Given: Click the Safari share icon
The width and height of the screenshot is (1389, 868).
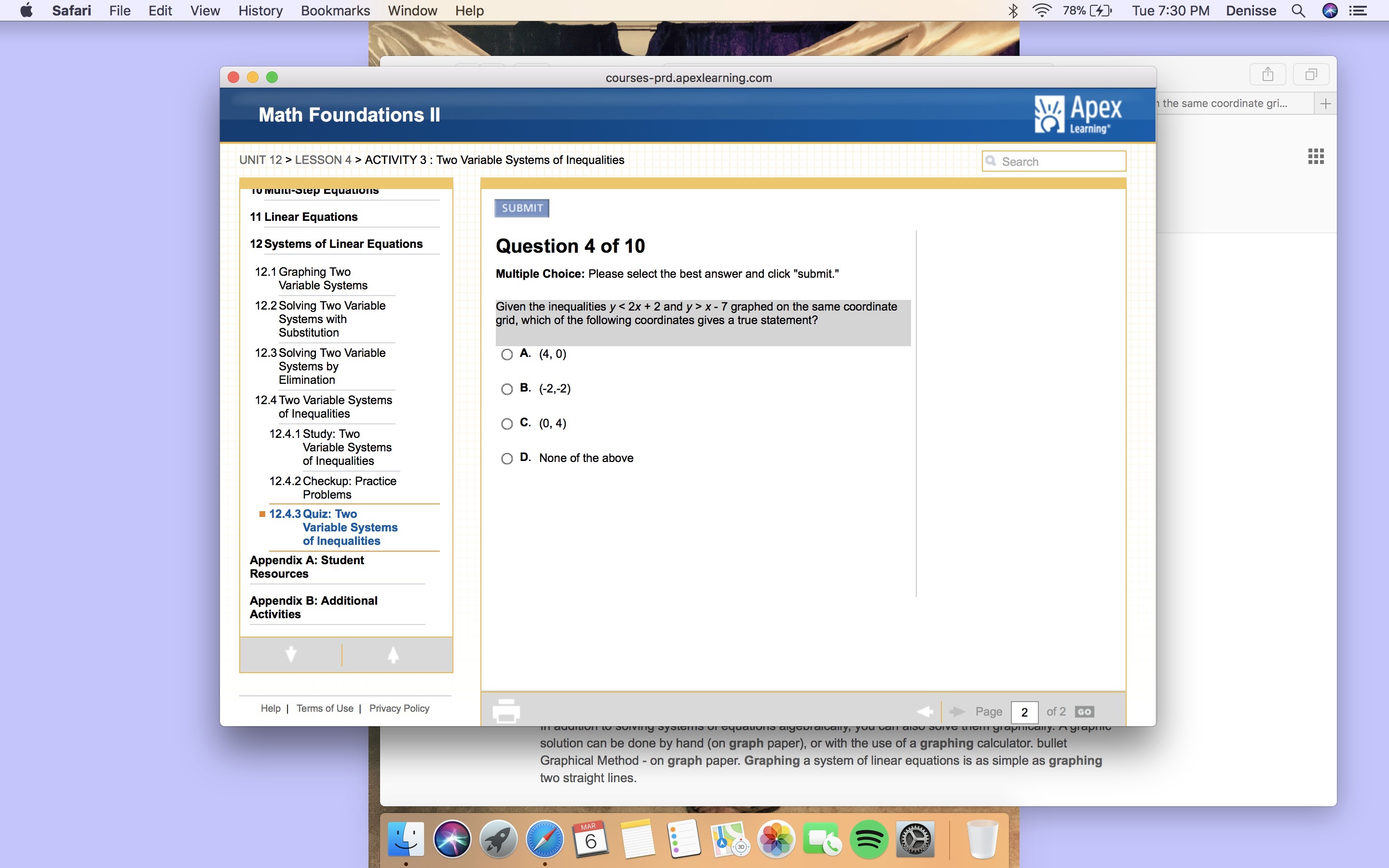Looking at the screenshot, I should click(x=1267, y=75).
